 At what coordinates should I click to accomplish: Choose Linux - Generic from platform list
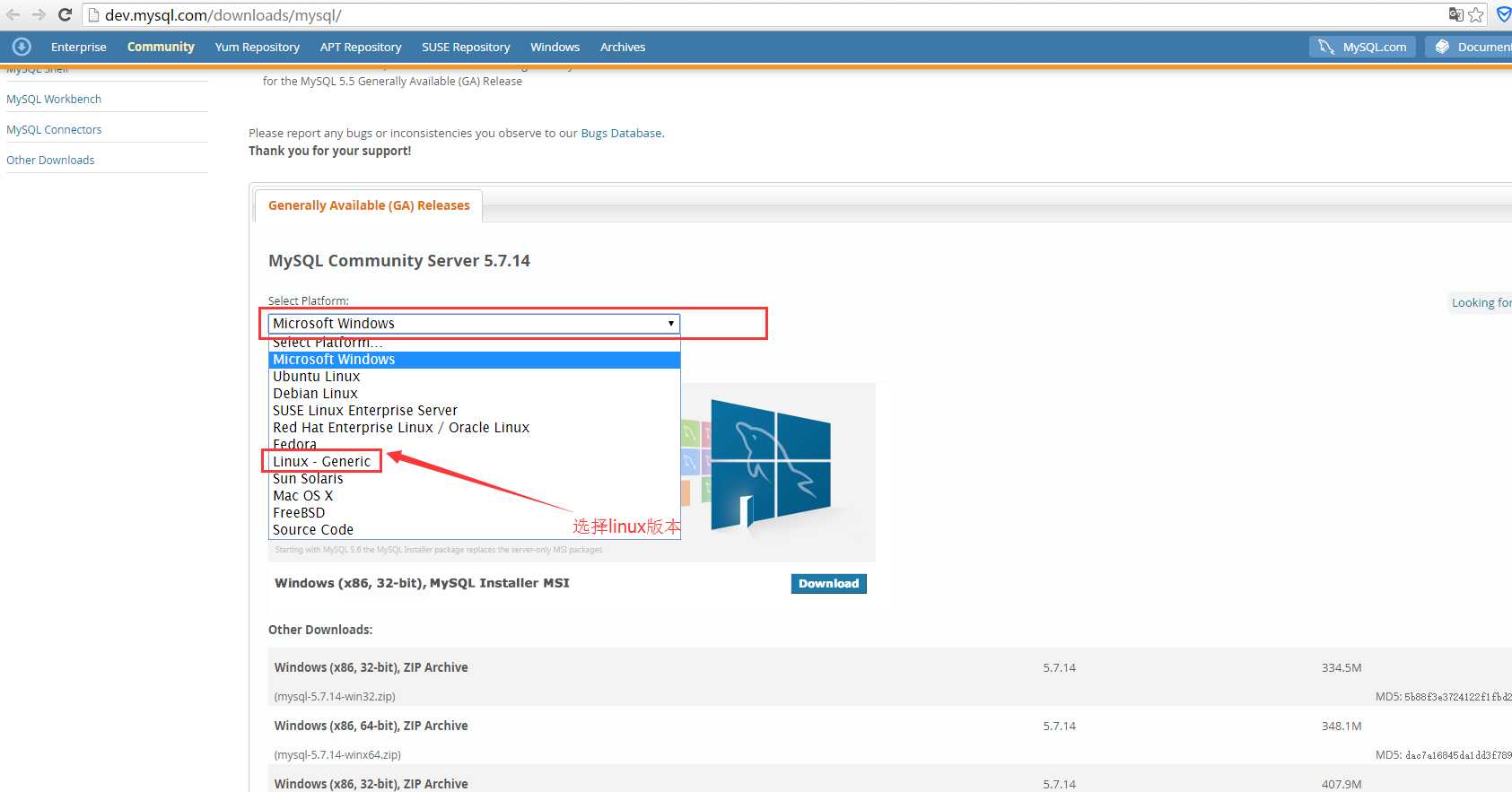point(474,462)
